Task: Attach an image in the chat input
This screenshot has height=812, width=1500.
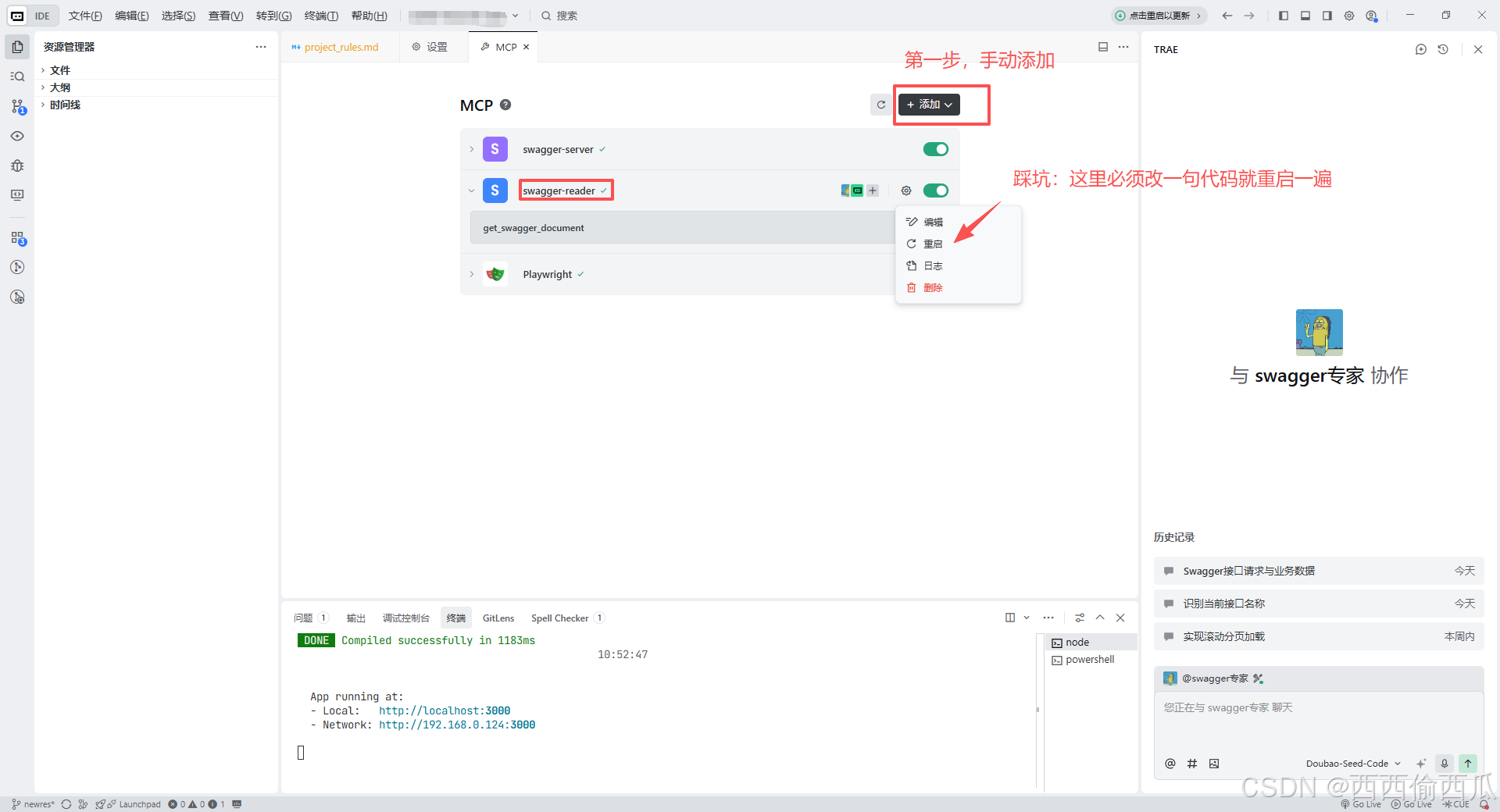Action: [1214, 764]
